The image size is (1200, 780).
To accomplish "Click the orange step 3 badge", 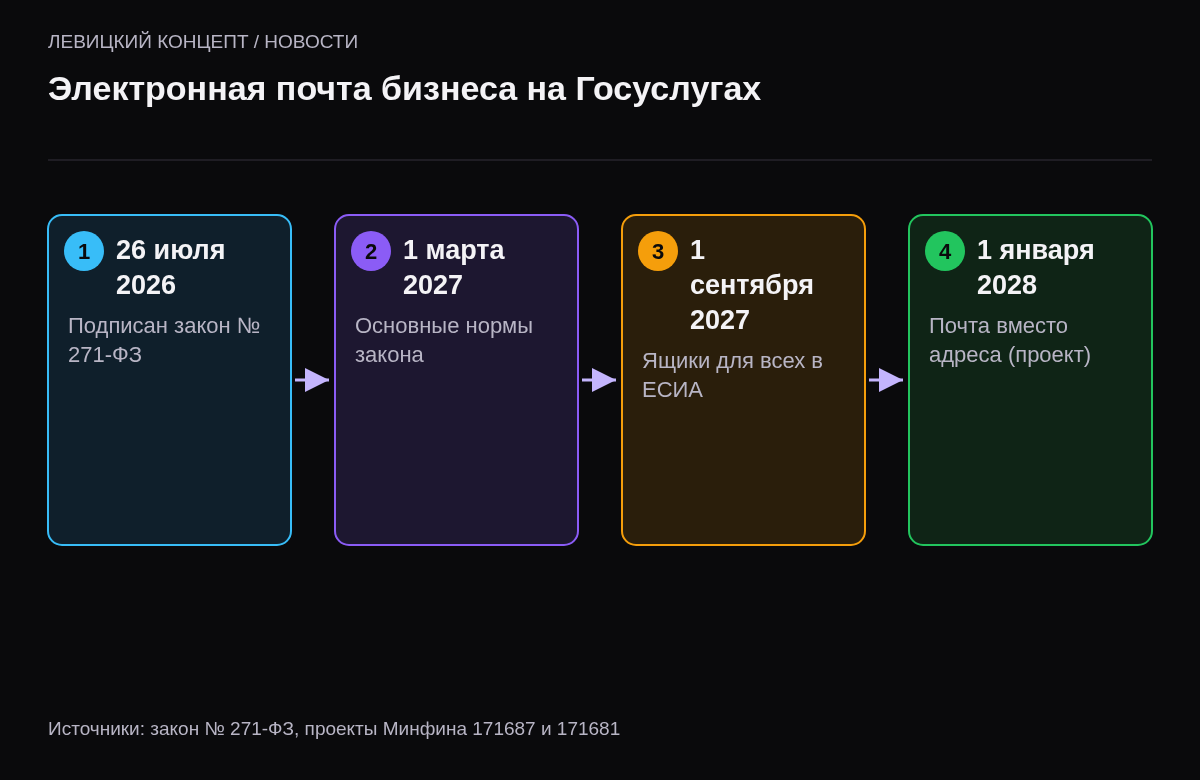I will click(658, 251).
